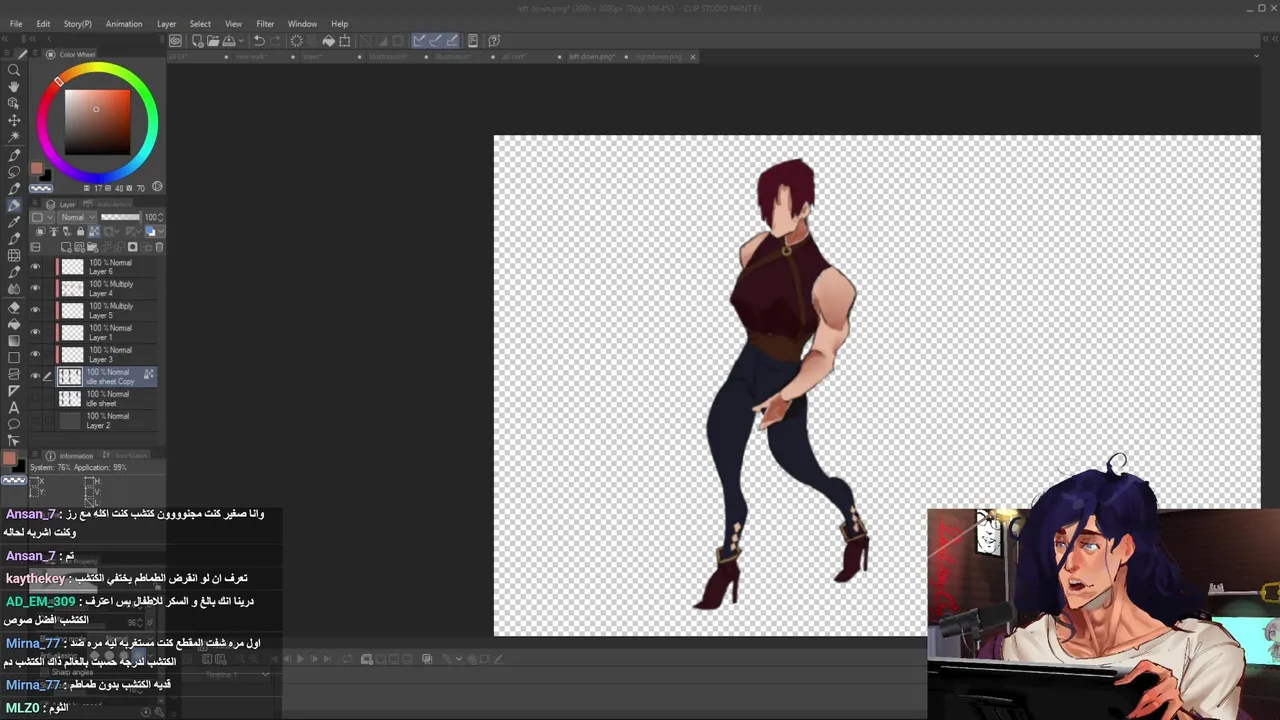Delete layer using trash icon
Viewport: 1280px width, 720px height.
point(159,247)
